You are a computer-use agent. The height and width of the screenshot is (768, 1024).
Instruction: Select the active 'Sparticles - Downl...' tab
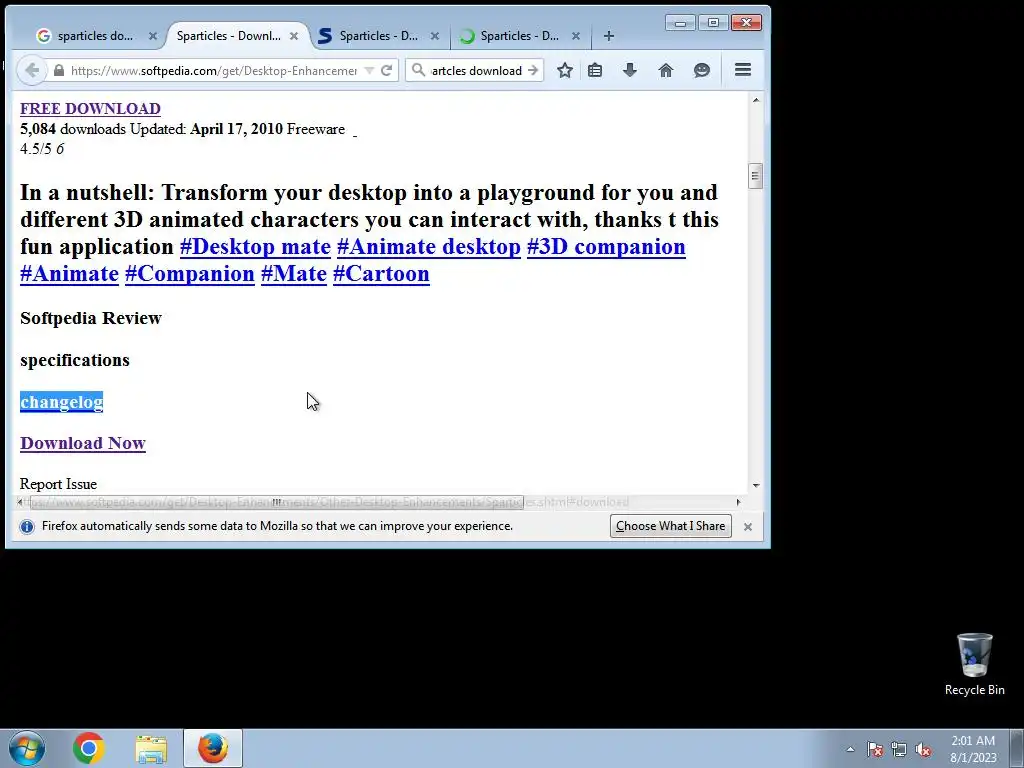[x=229, y=36]
